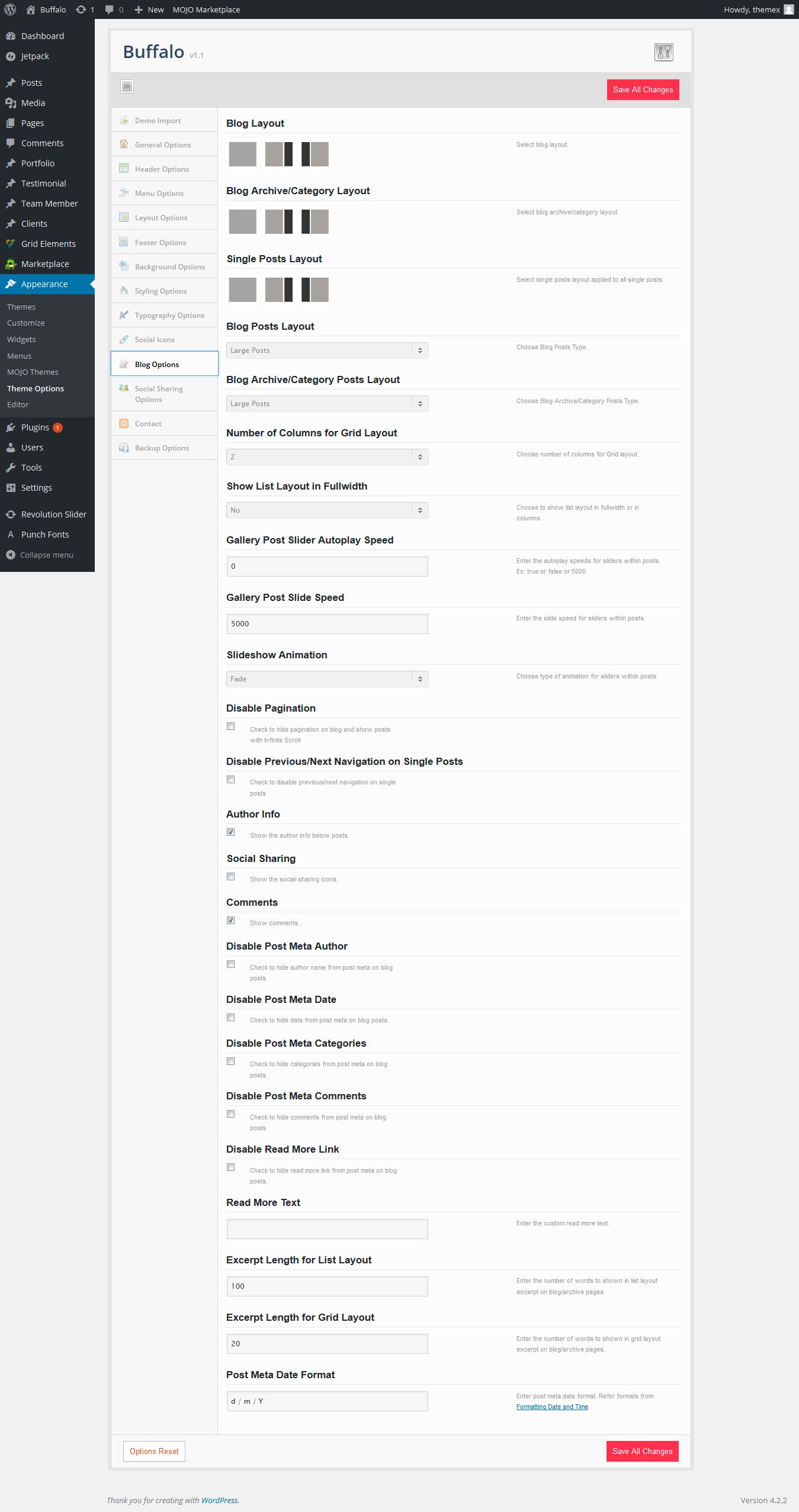Open MOJO Marketplace in admin bar

[206, 9]
